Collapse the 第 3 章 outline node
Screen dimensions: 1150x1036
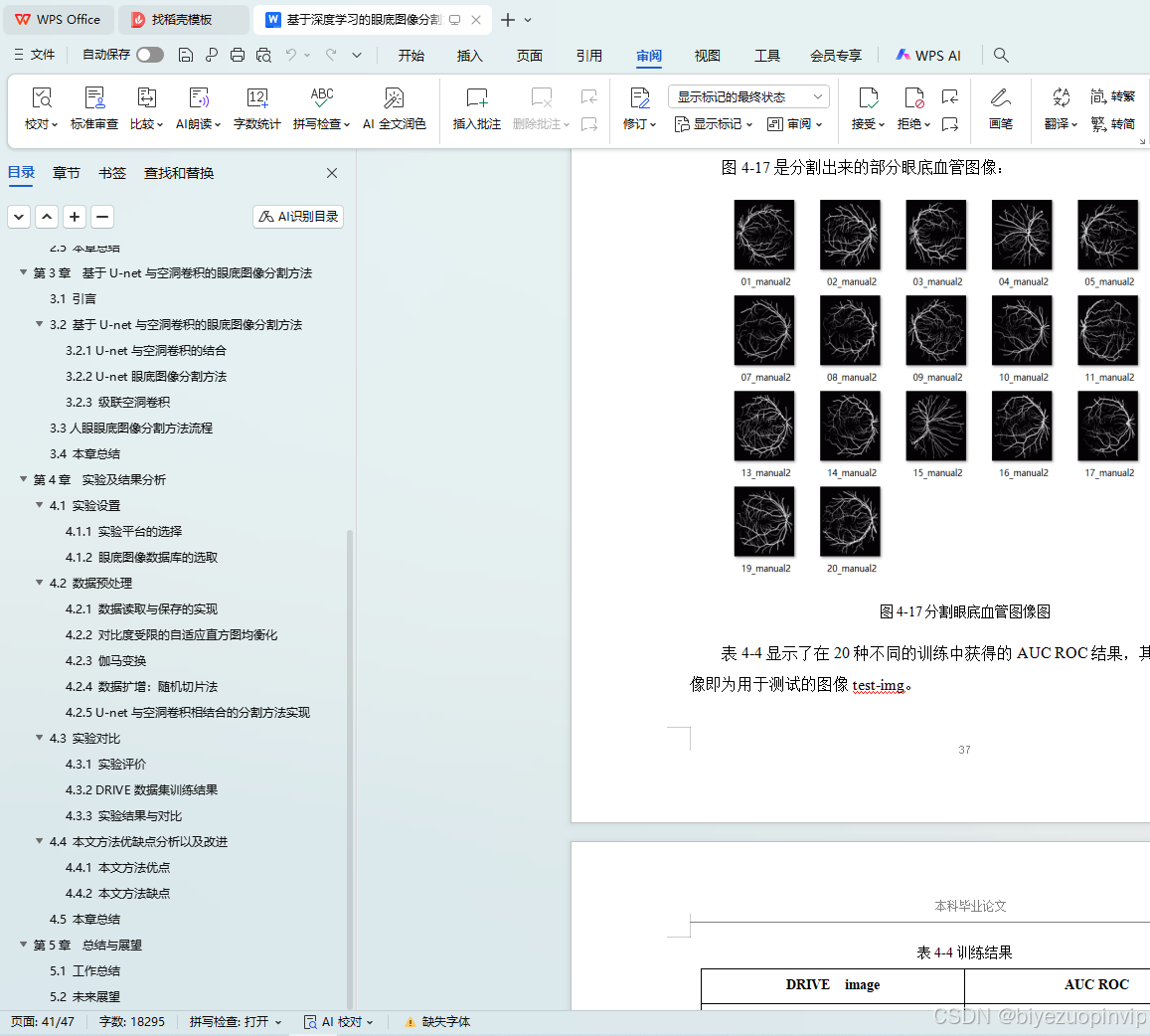point(24,272)
